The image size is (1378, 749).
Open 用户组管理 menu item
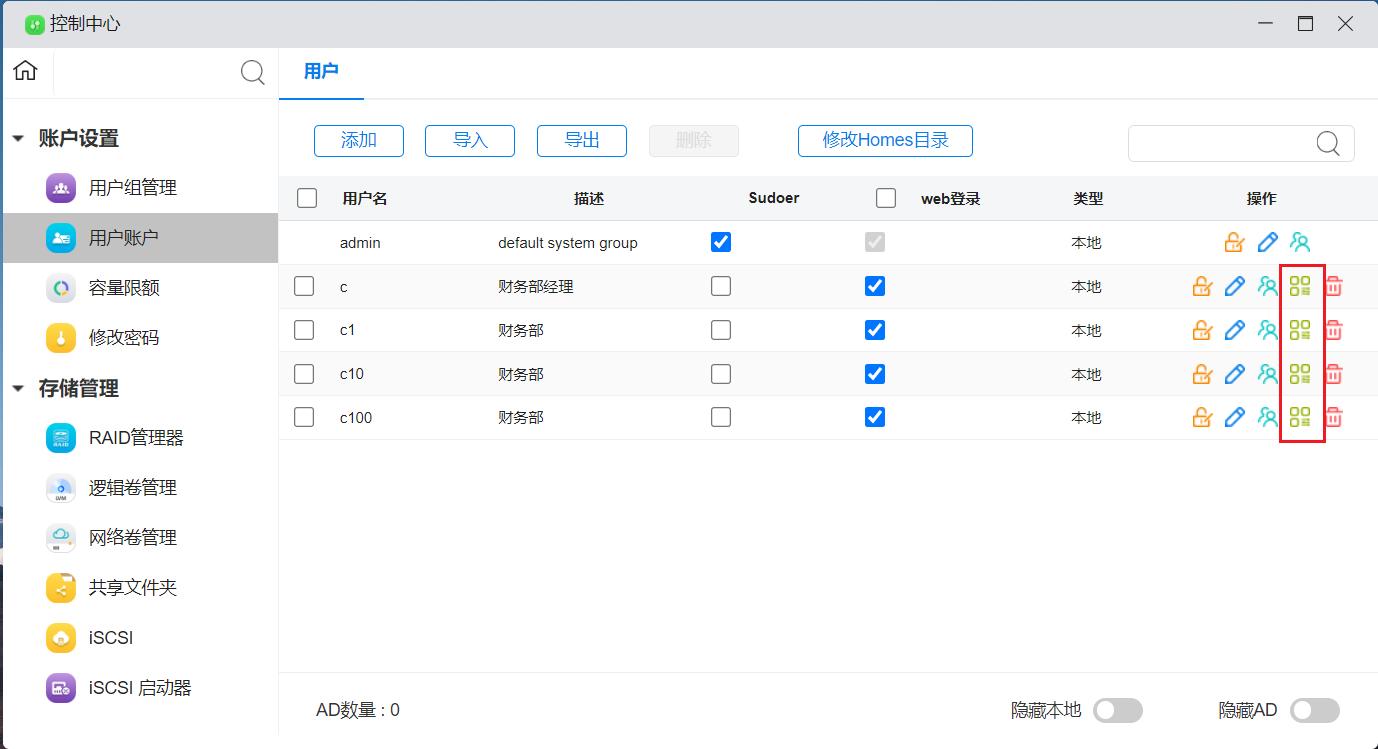pos(132,188)
